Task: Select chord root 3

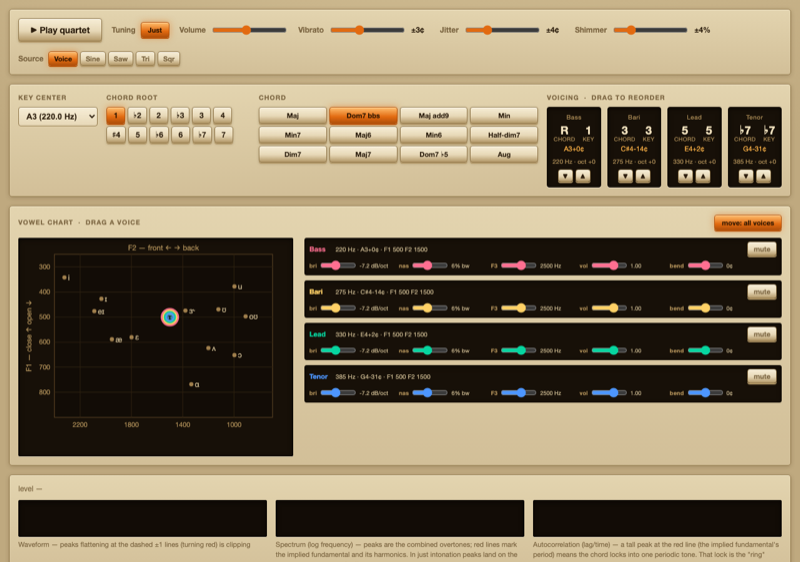Action: 202,115
